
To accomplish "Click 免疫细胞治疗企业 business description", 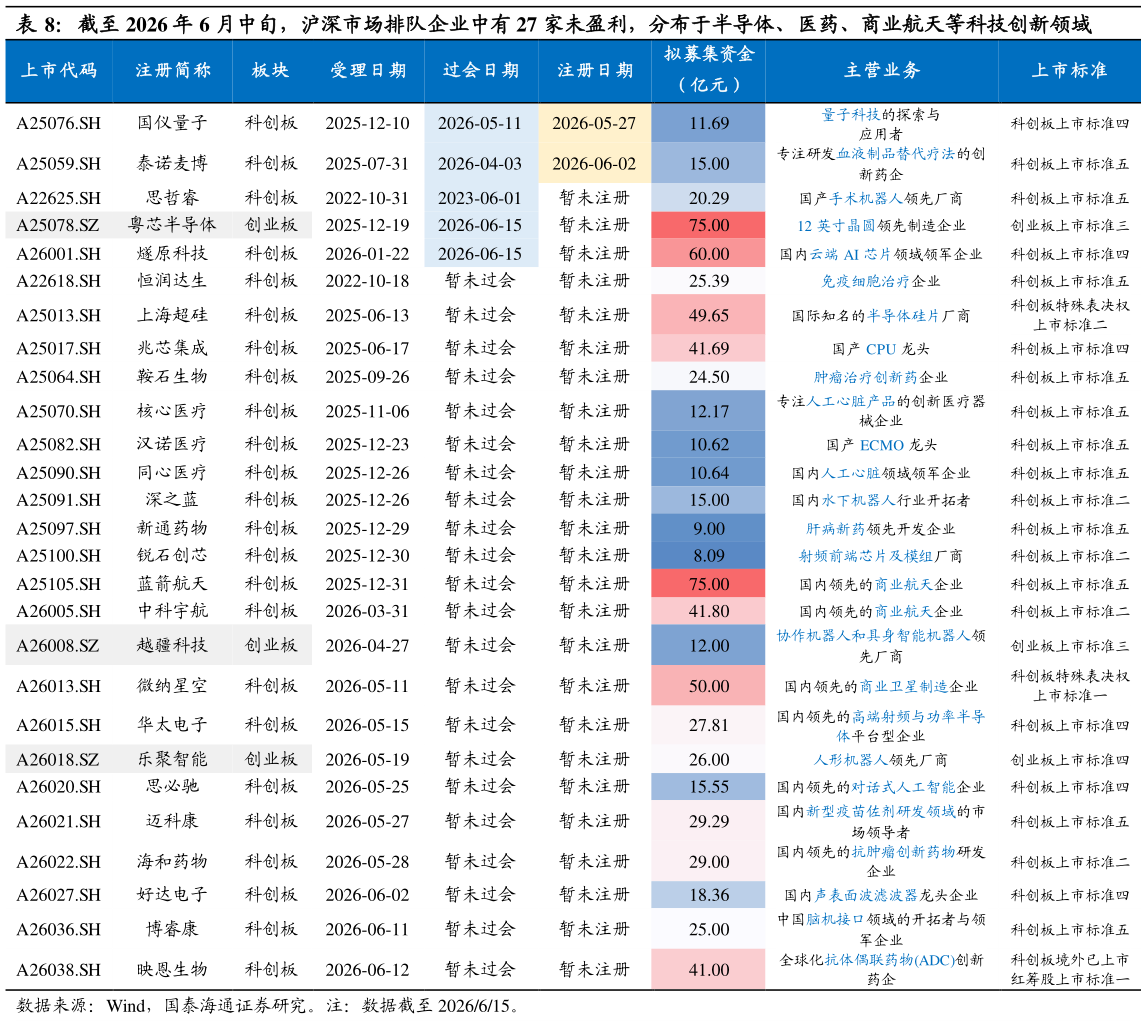I will (x=881, y=281).
